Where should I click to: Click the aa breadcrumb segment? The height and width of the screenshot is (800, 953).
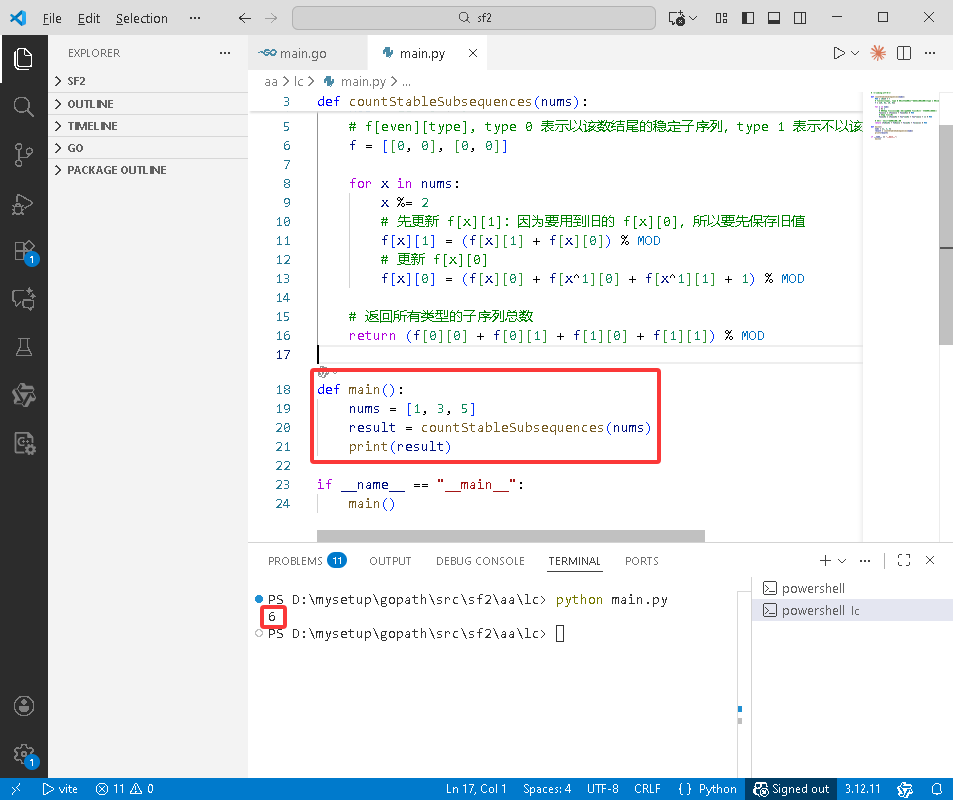pyautogui.click(x=270, y=81)
